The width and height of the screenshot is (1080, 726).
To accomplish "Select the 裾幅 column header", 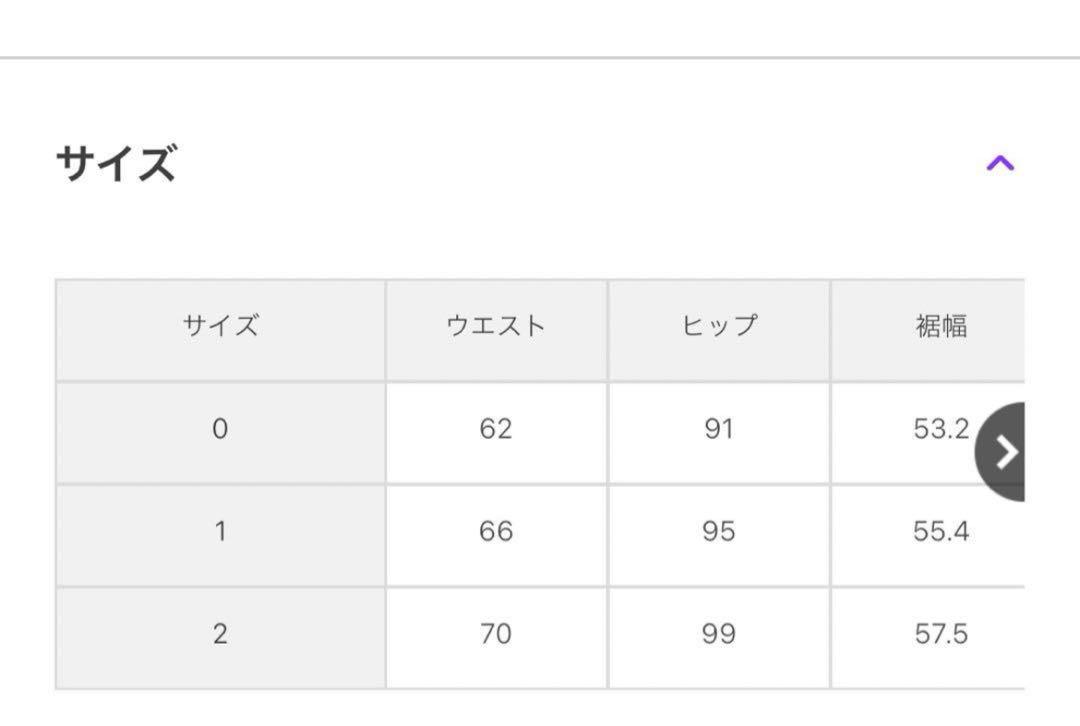I will point(940,327).
